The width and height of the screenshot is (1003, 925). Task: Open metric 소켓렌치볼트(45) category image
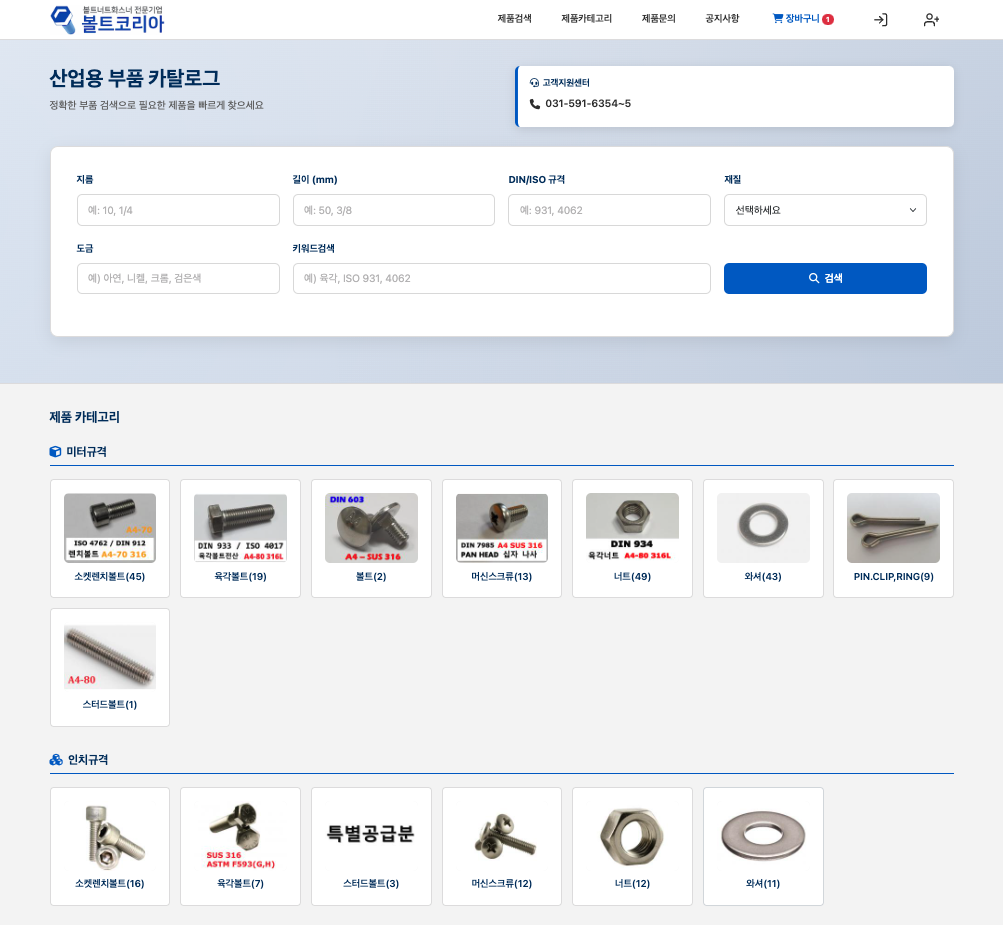tap(110, 528)
